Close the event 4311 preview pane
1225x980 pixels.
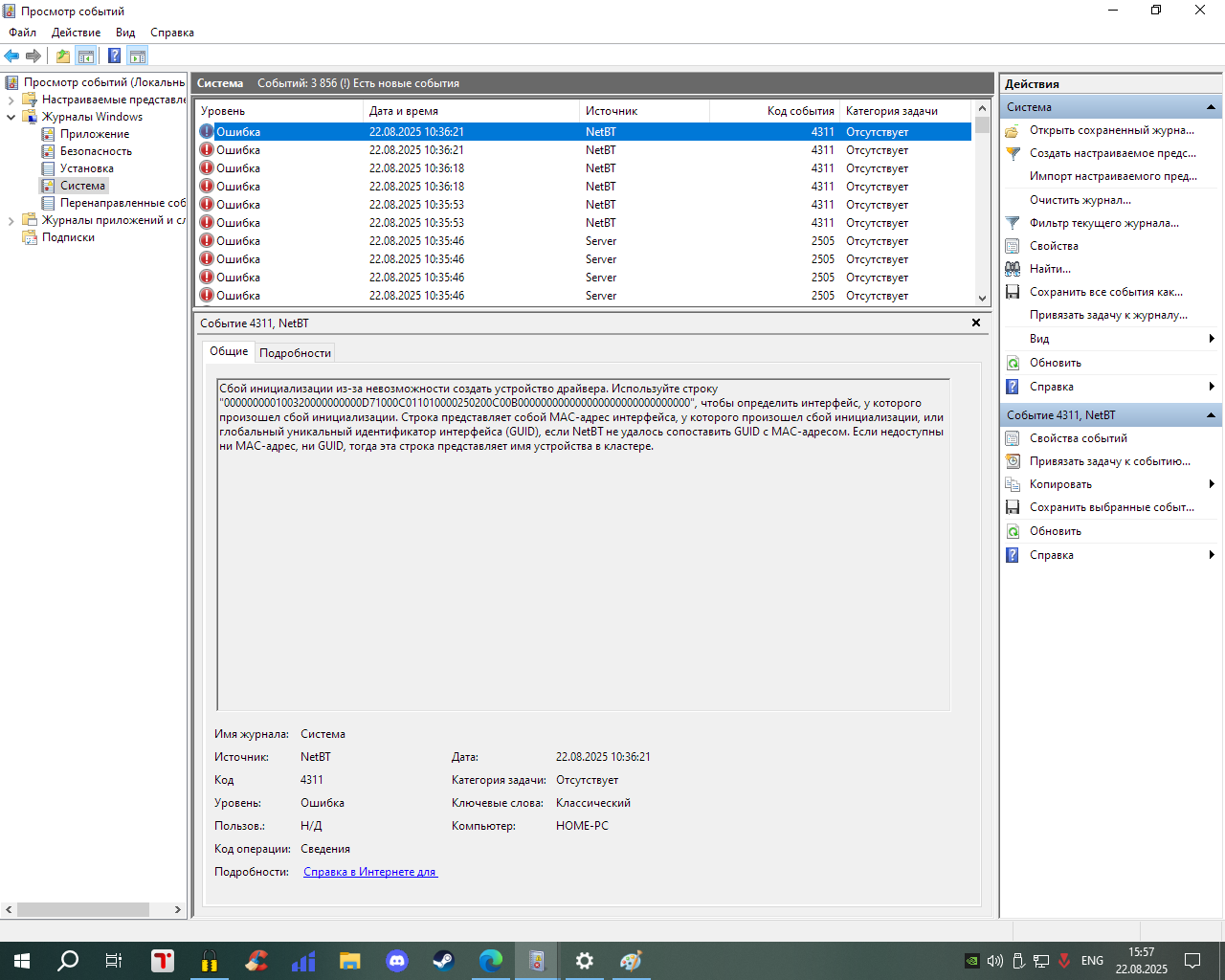976,323
